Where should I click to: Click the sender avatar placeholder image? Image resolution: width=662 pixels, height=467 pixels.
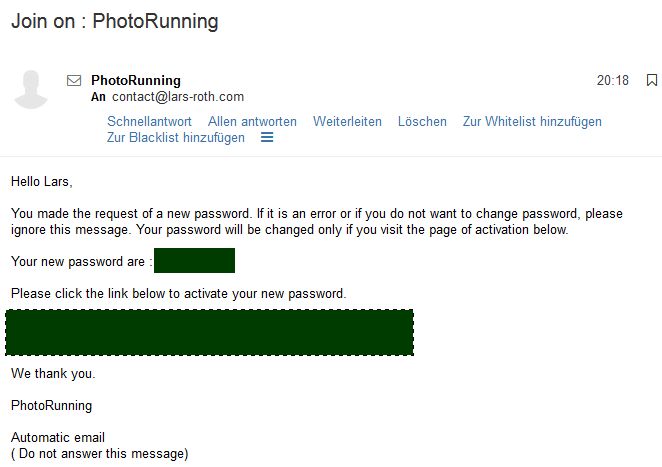click(30, 90)
